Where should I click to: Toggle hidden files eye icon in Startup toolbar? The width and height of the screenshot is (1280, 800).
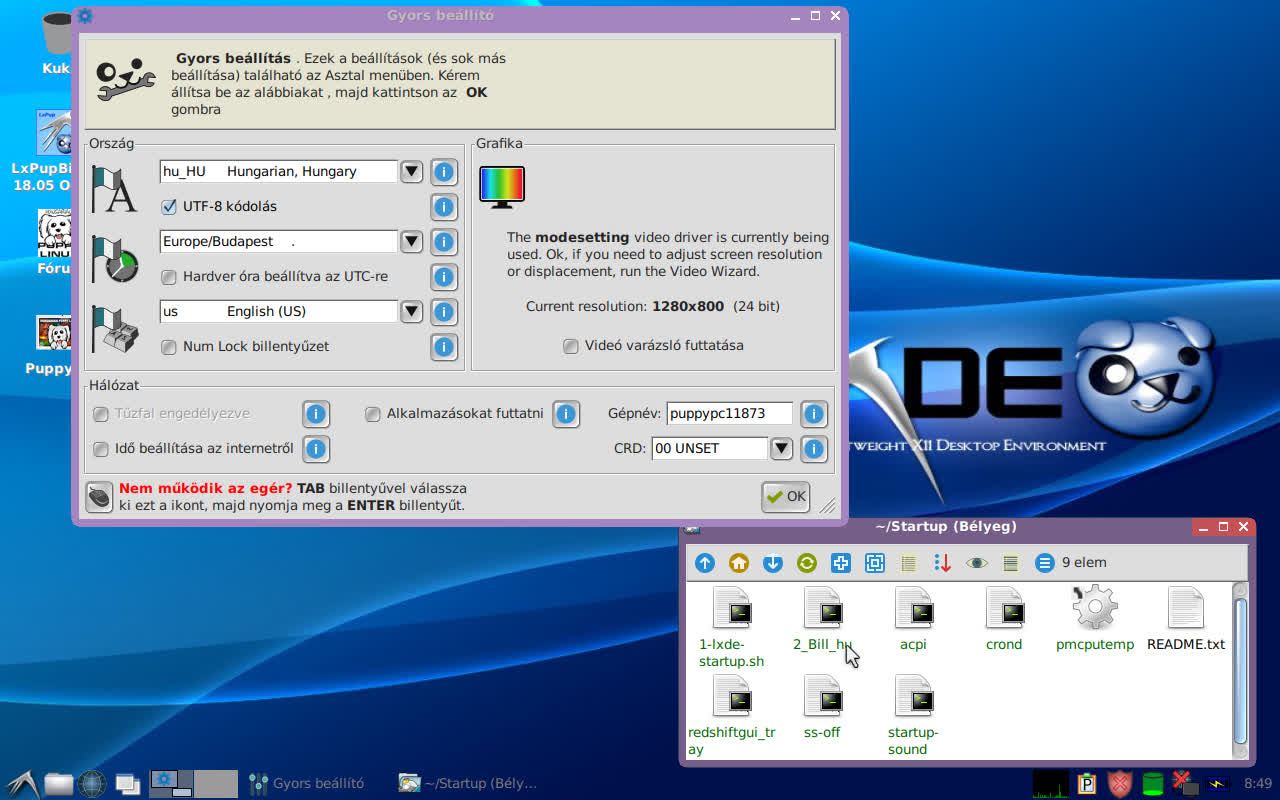(976, 563)
